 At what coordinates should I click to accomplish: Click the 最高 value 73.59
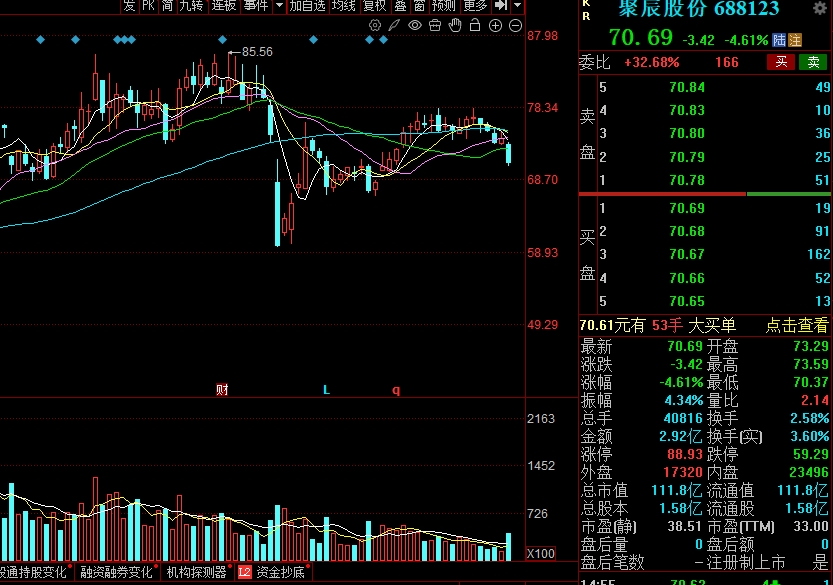pos(810,364)
